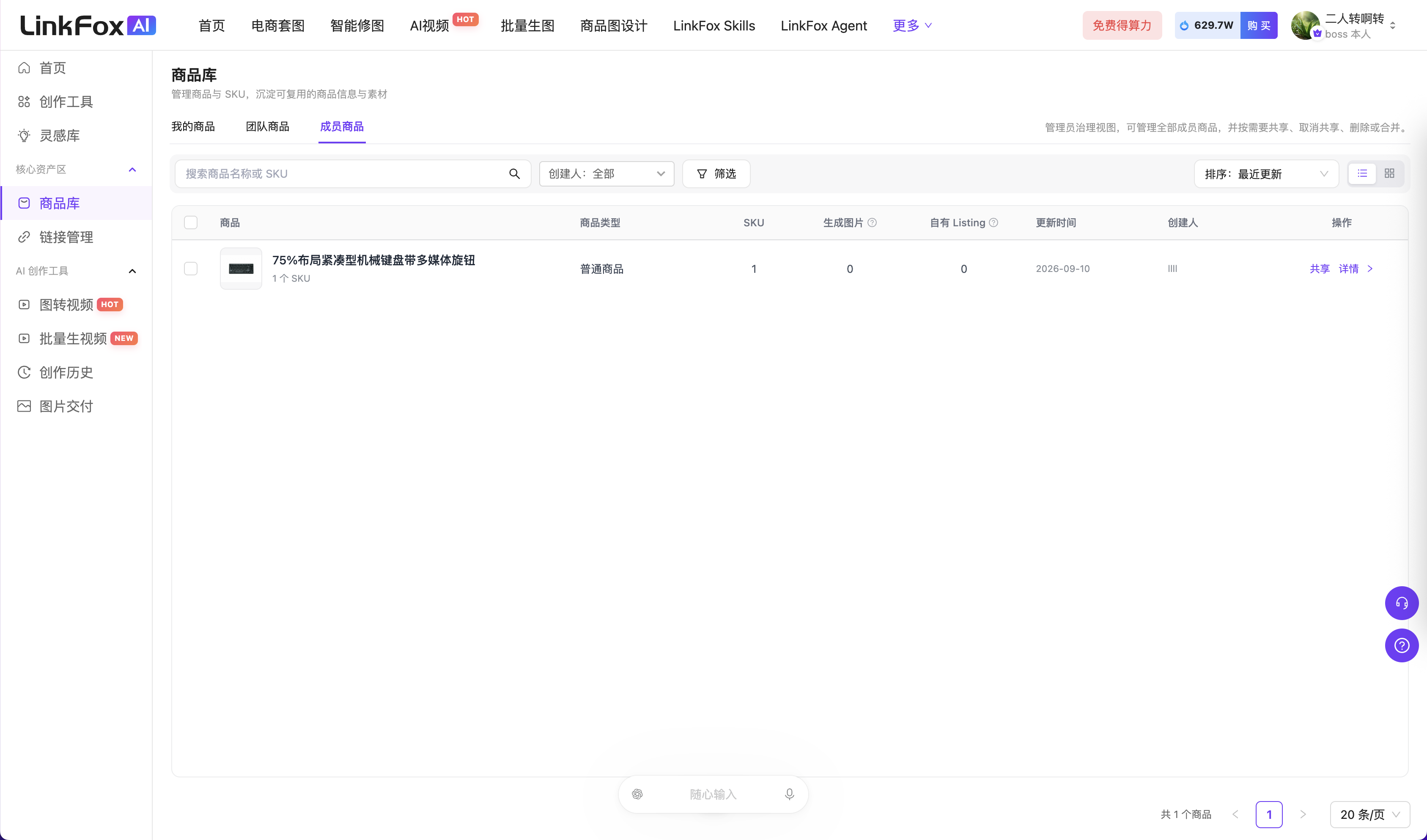This screenshot has height=840, width=1427.
Task: Switch to 团队商品 tab
Action: click(x=267, y=126)
